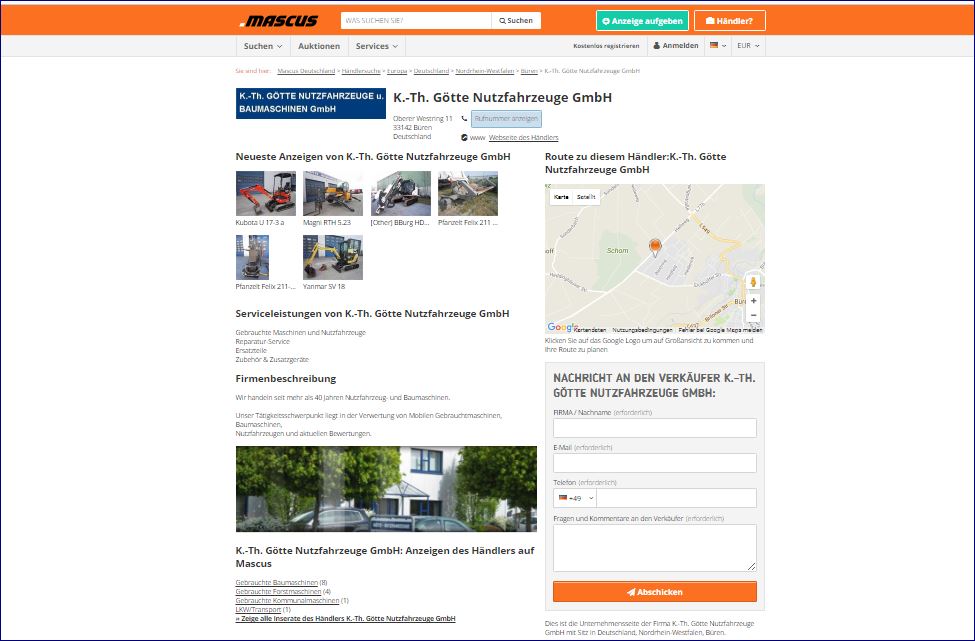This screenshot has height=641, width=975.
Task: Focus the 'Was suchen Sie?' search field
Action: click(416, 21)
